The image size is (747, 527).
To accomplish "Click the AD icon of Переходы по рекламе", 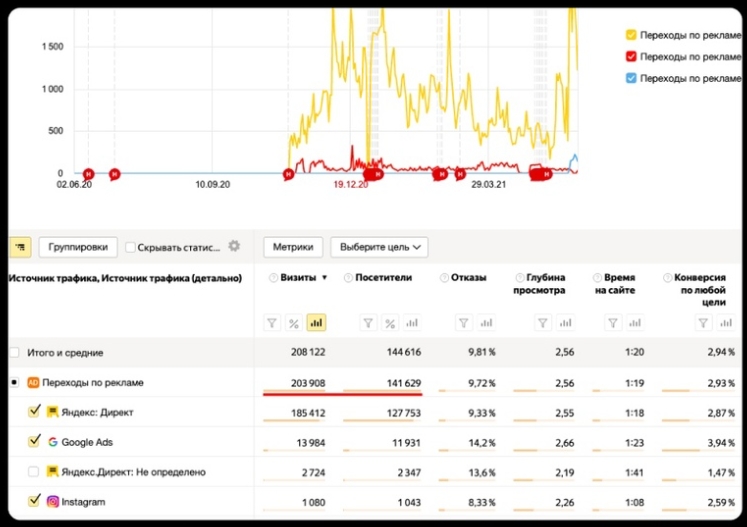I will point(33,383).
